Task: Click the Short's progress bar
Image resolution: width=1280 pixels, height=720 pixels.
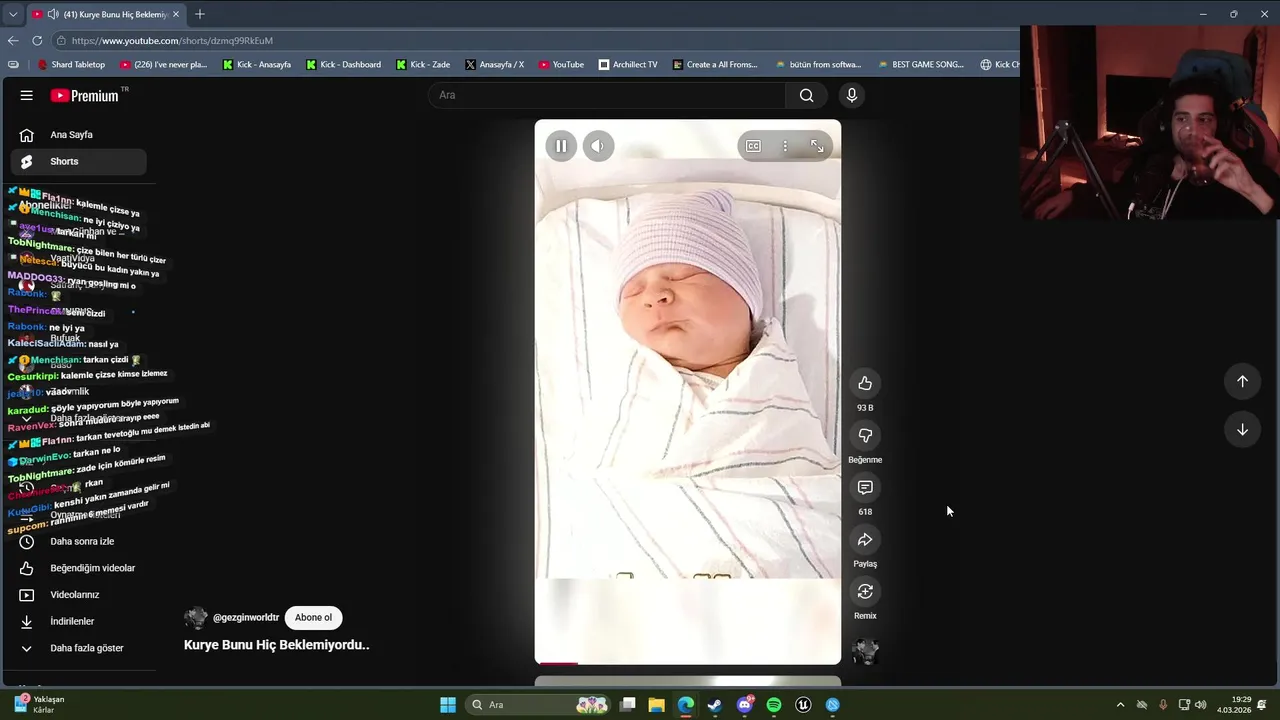Action: coord(688,662)
